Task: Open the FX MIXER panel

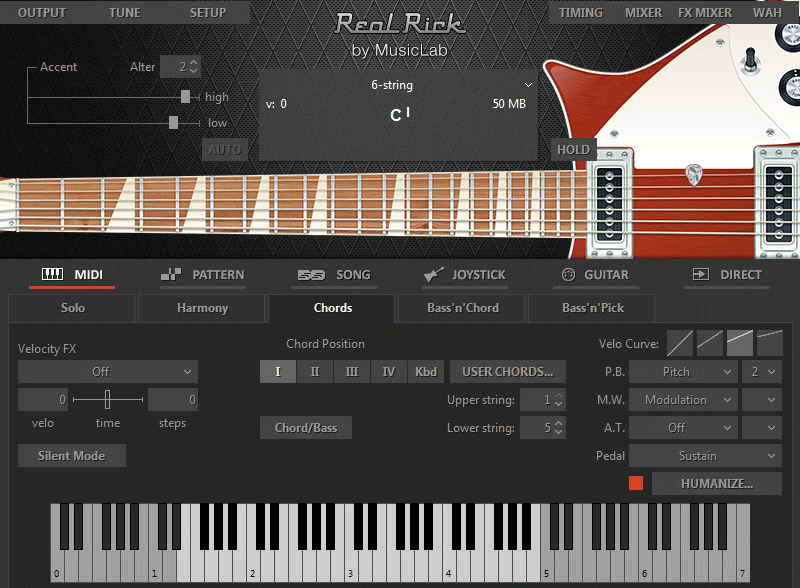Action: tap(705, 12)
